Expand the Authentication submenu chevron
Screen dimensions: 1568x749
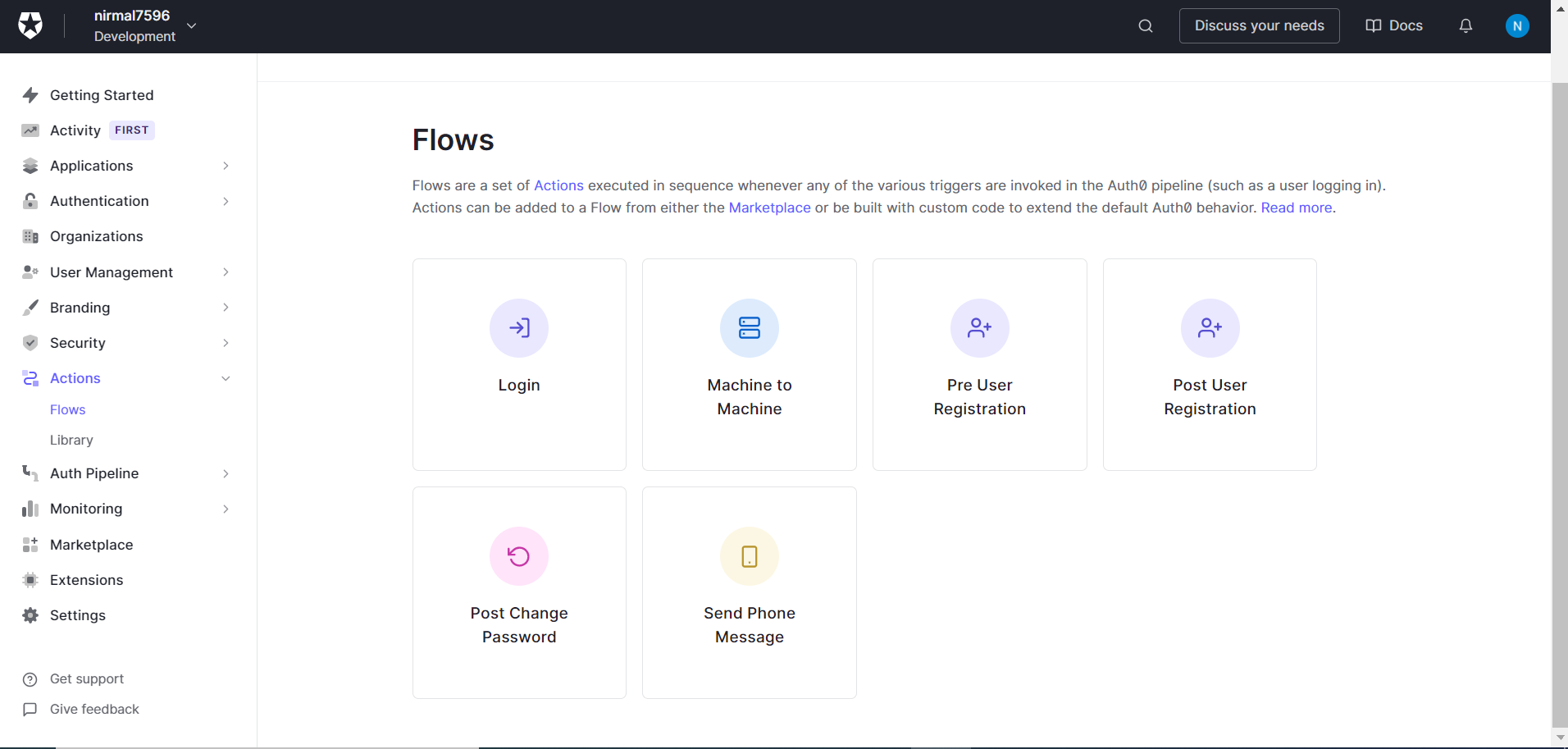click(226, 201)
